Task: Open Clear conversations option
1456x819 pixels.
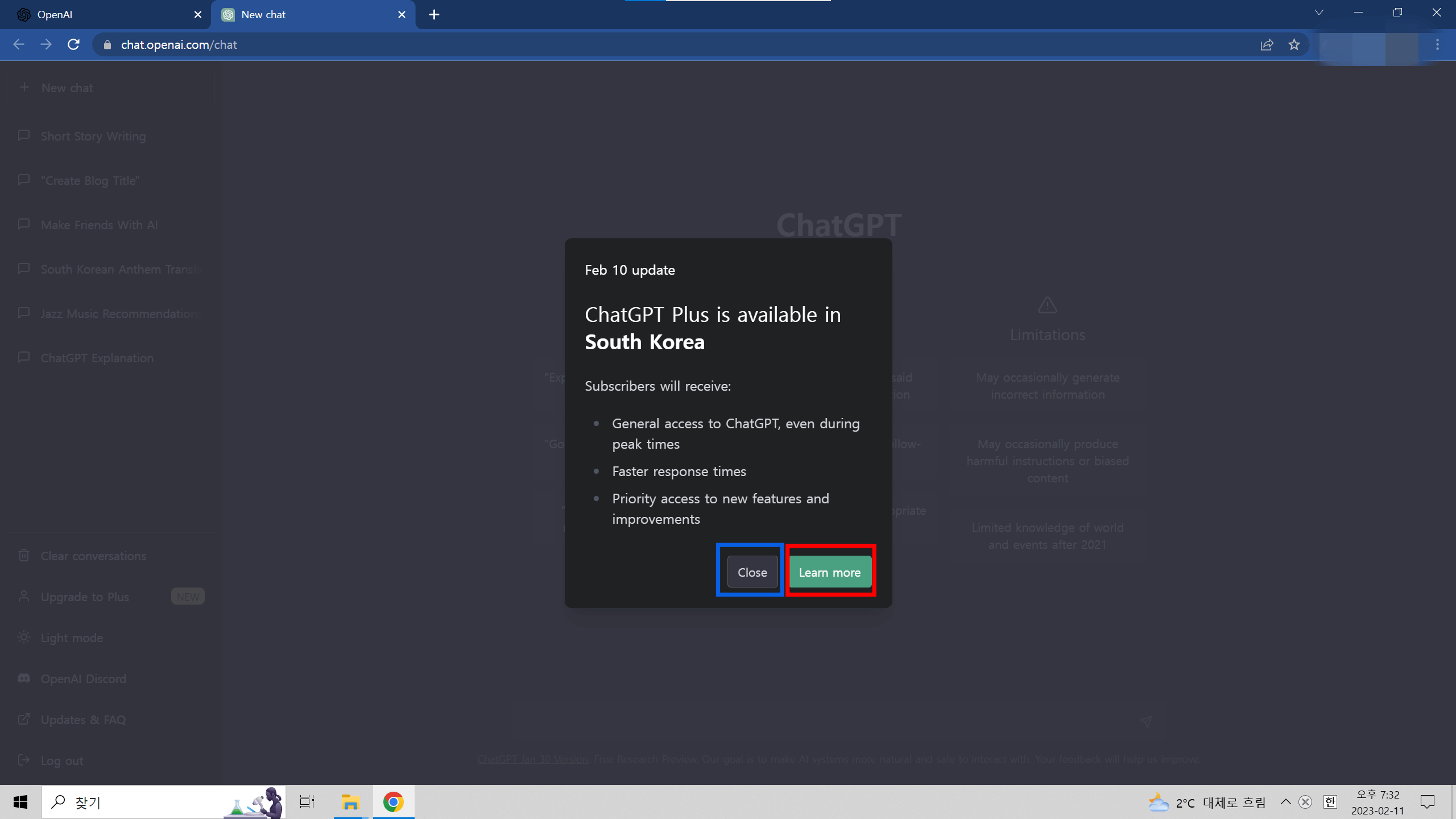Action: tap(93, 555)
